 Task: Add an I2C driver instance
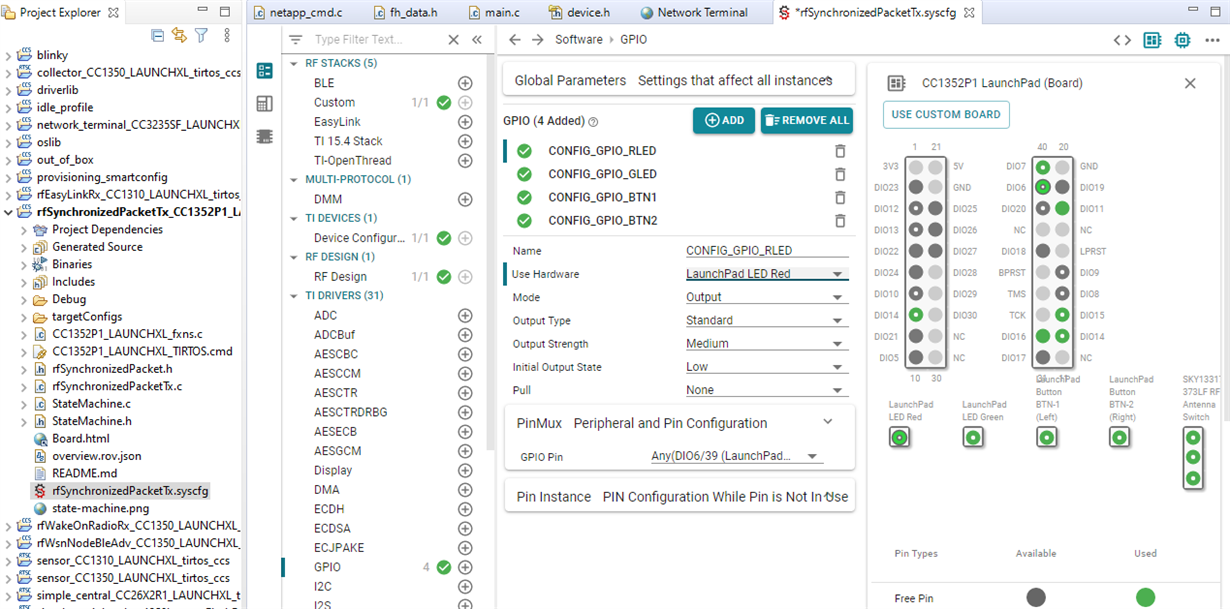465,586
